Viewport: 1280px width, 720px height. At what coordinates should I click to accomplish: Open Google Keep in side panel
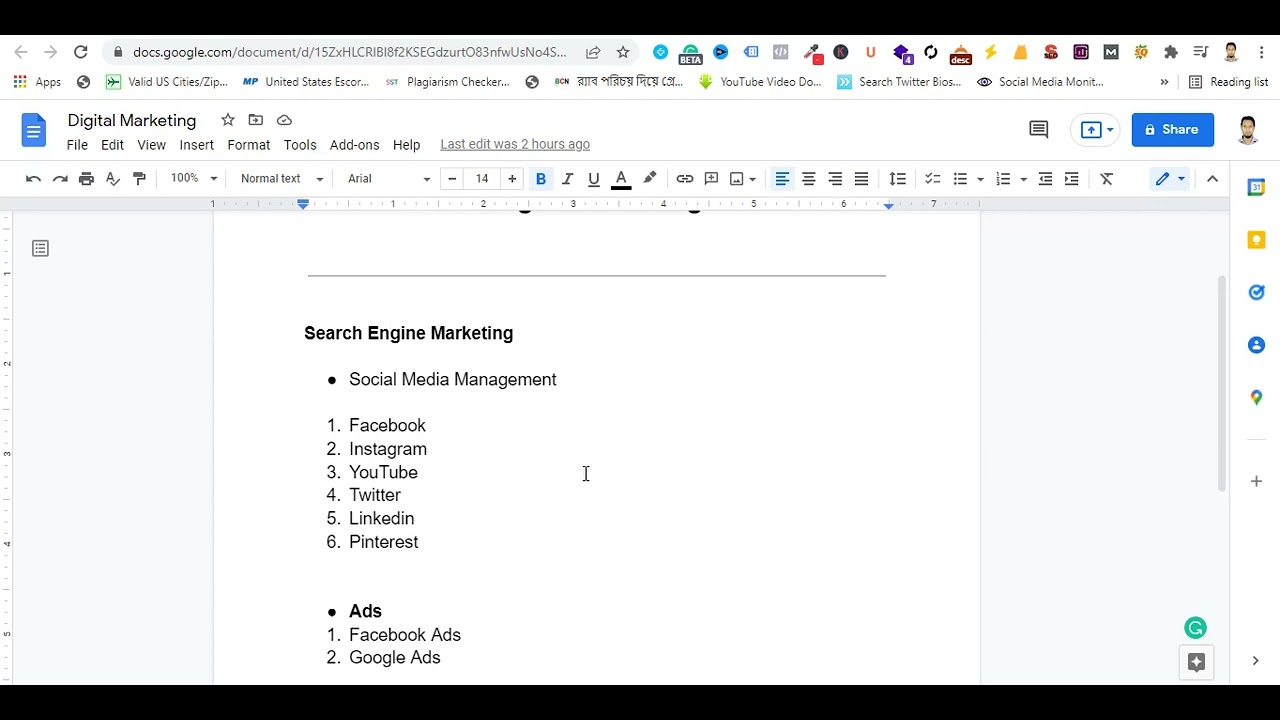click(x=1256, y=240)
